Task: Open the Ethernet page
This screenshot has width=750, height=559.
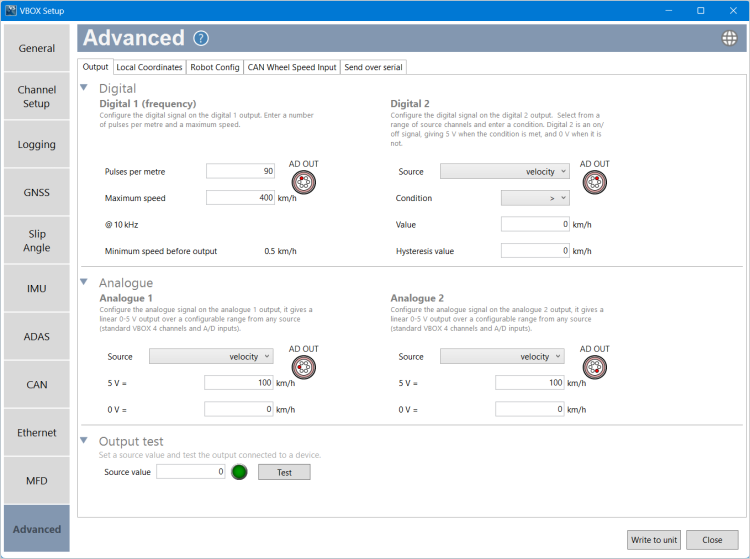Action: pyautogui.click(x=37, y=432)
